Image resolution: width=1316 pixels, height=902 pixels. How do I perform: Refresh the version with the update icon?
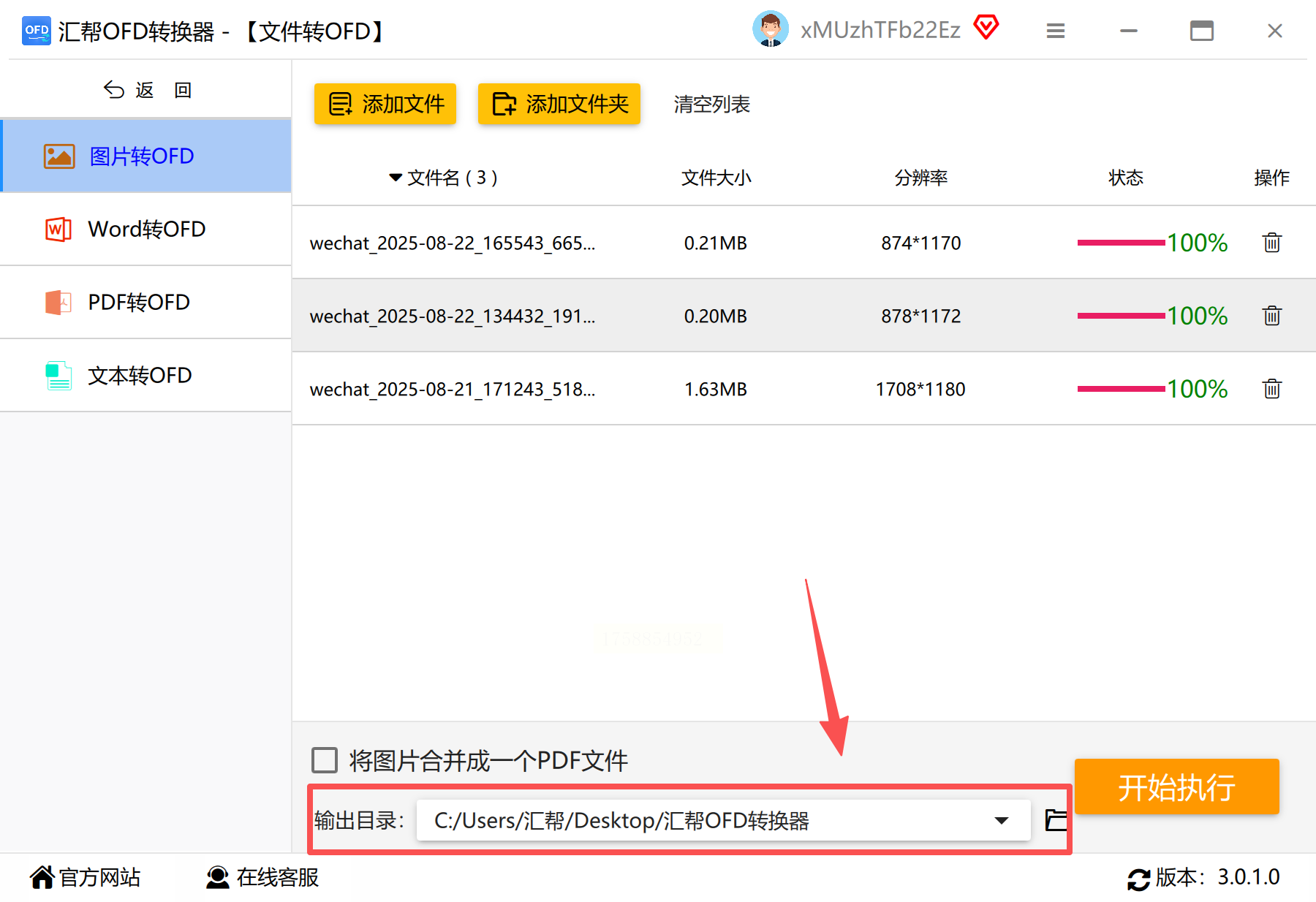point(1138,879)
